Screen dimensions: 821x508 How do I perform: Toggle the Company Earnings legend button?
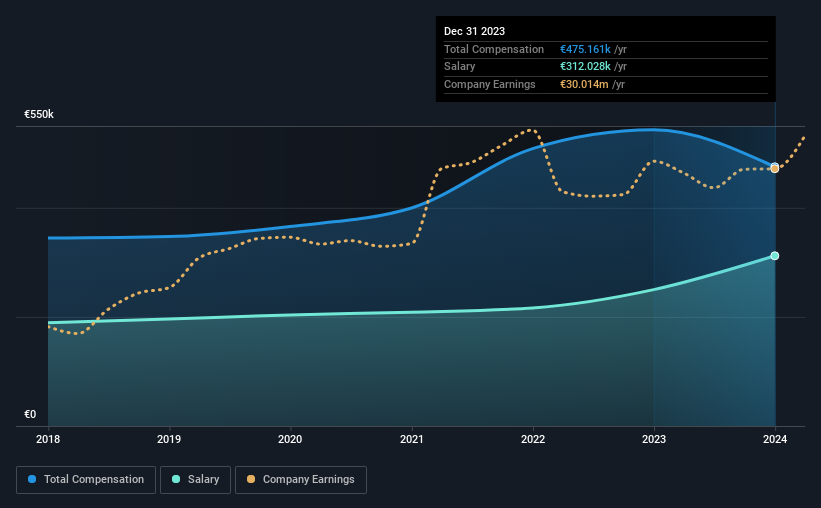(x=301, y=480)
